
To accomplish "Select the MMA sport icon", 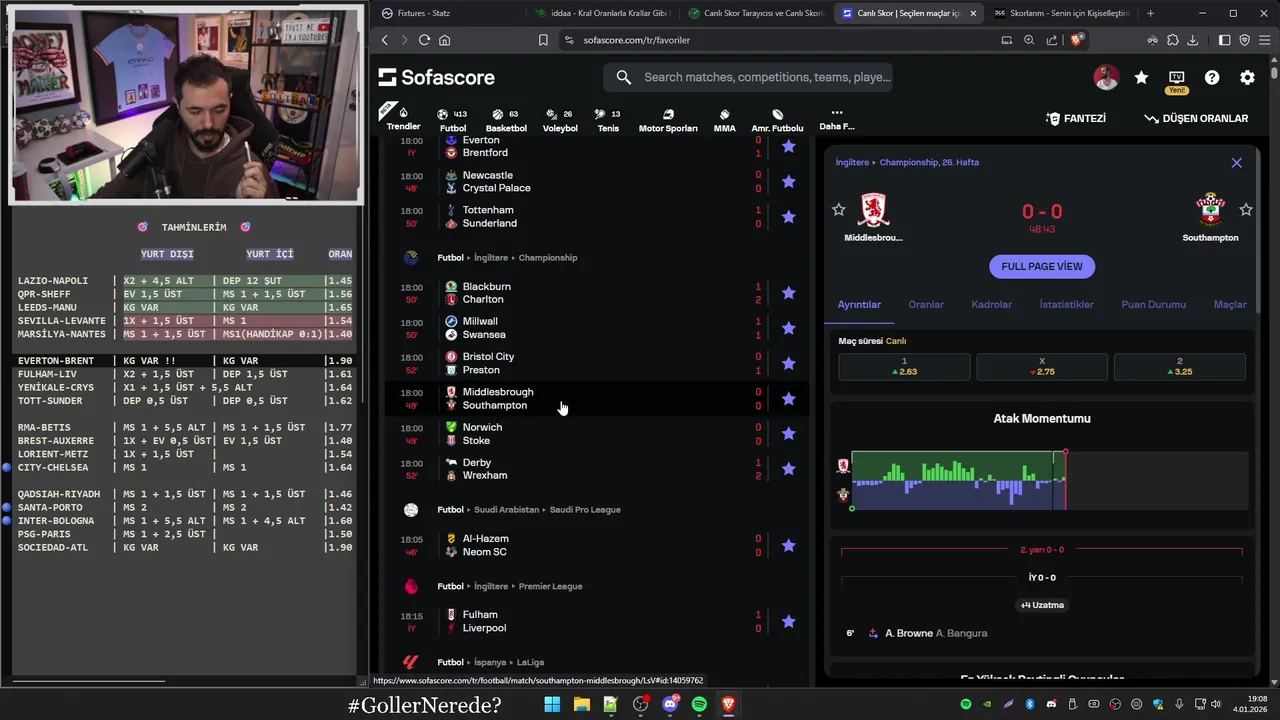I will click(725, 120).
